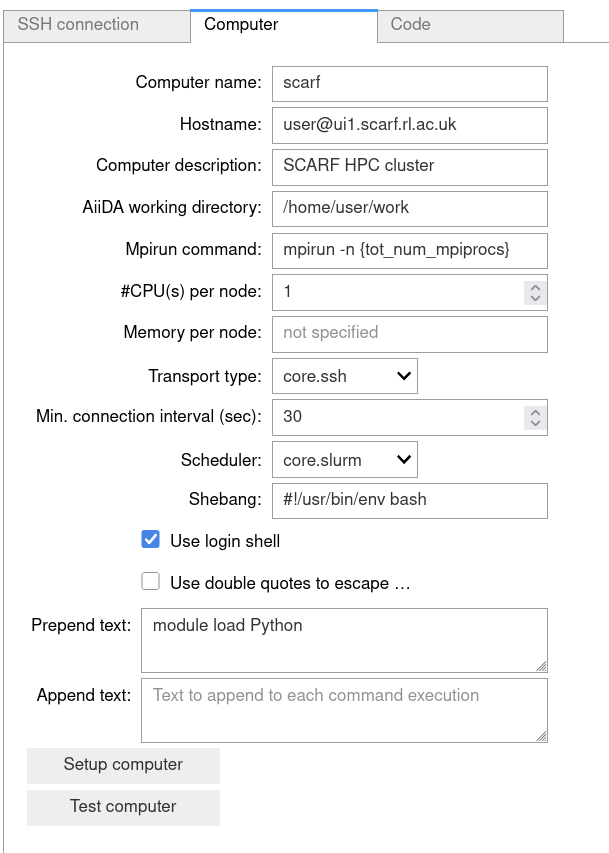This screenshot has width=609, height=853.
Task: Select the Shebang input field
Action: (409, 500)
